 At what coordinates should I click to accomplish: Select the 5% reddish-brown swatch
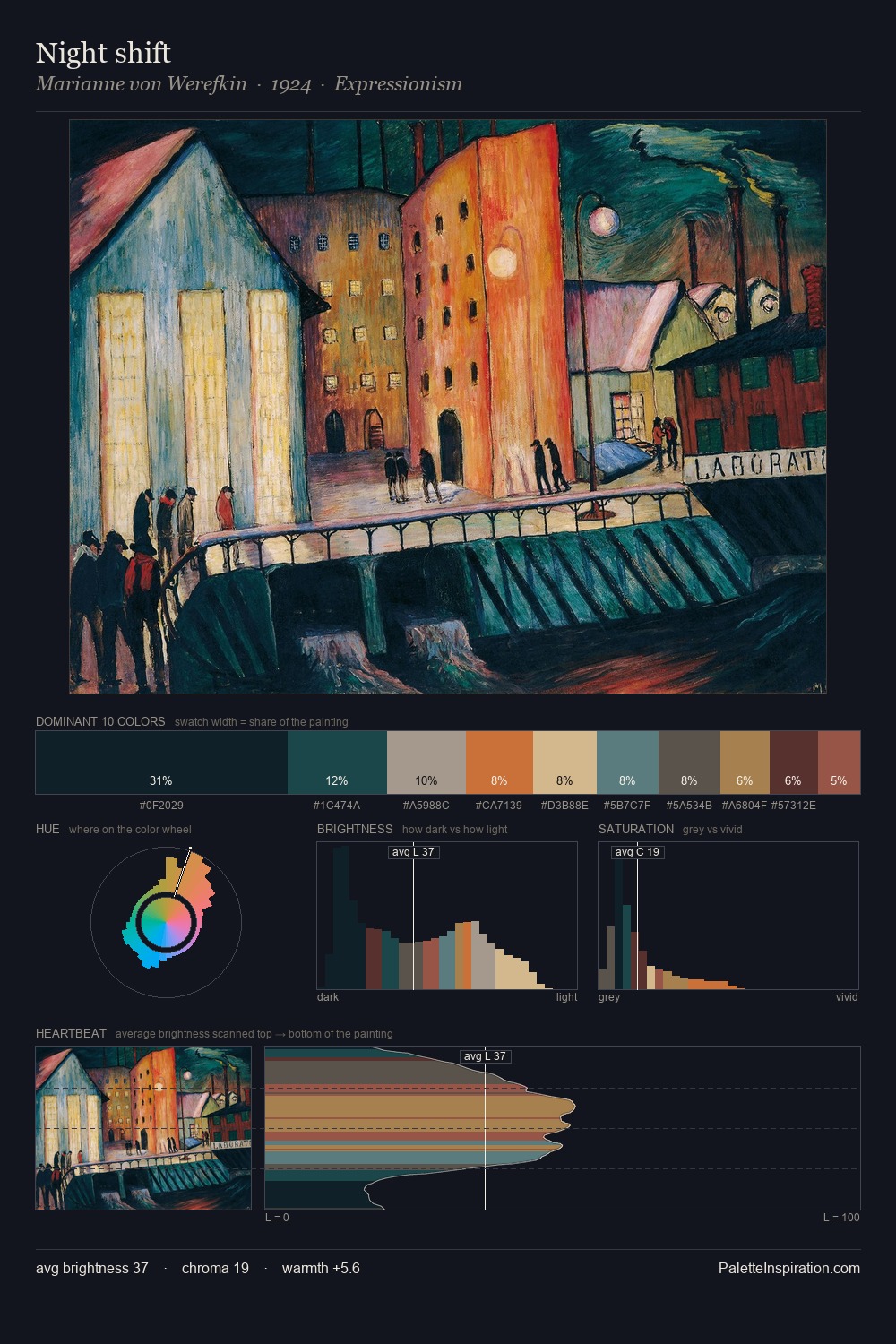pyautogui.click(x=839, y=762)
